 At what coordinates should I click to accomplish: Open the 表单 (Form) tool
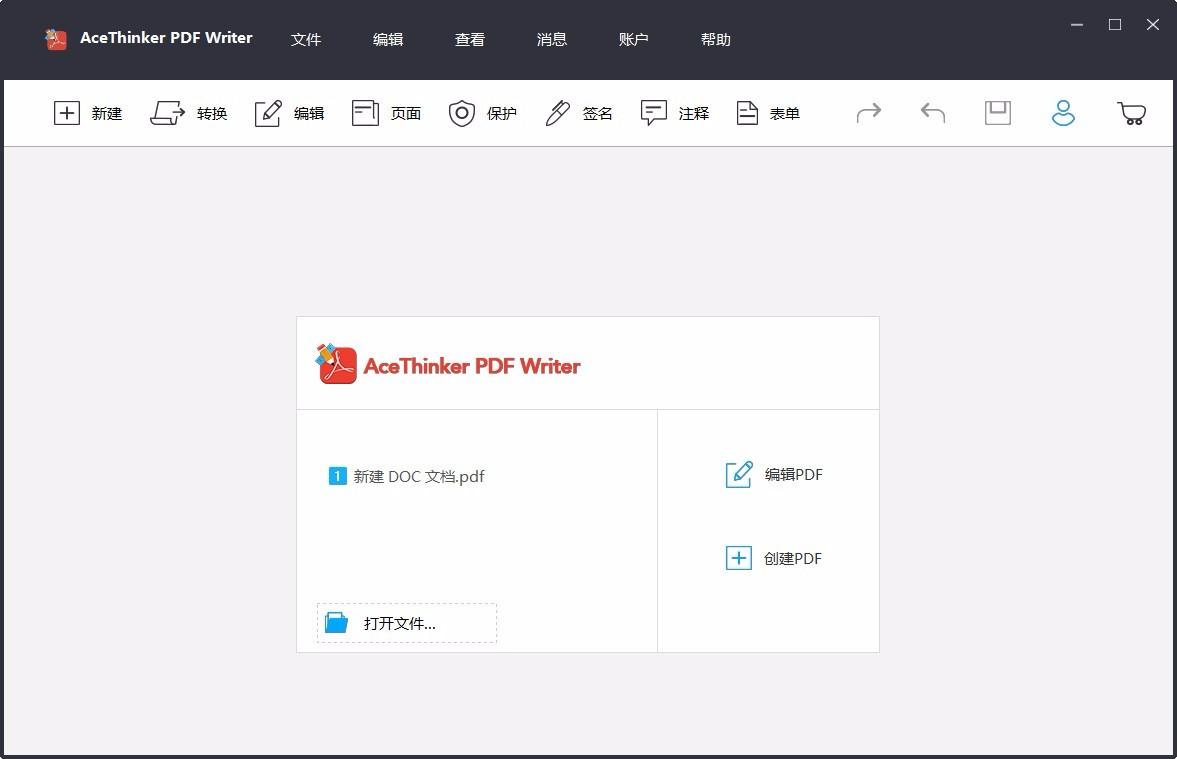tap(768, 113)
